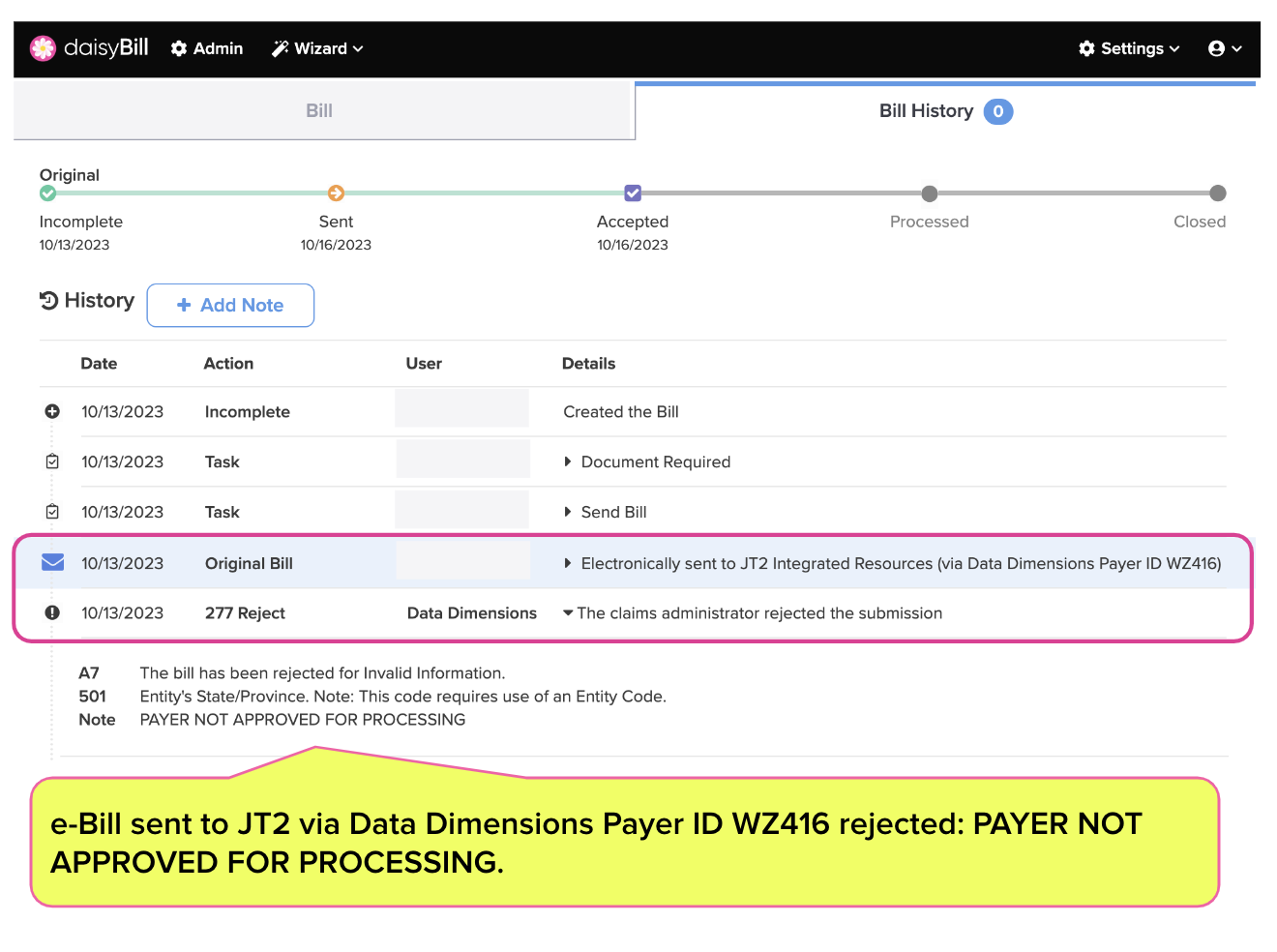This screenshot has width=1277, height=952.
Task: Collapse the claims administrator rejected details
Action: (568, 612)
